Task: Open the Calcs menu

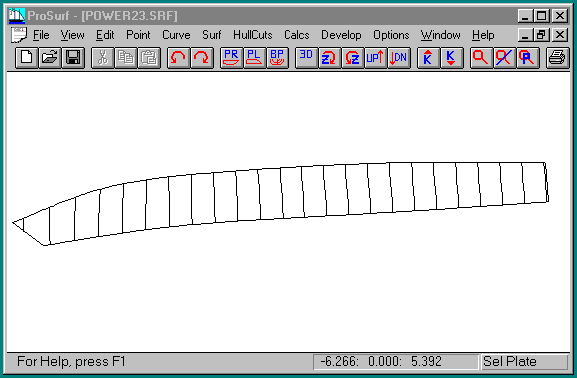Action: tap(297, 35)
